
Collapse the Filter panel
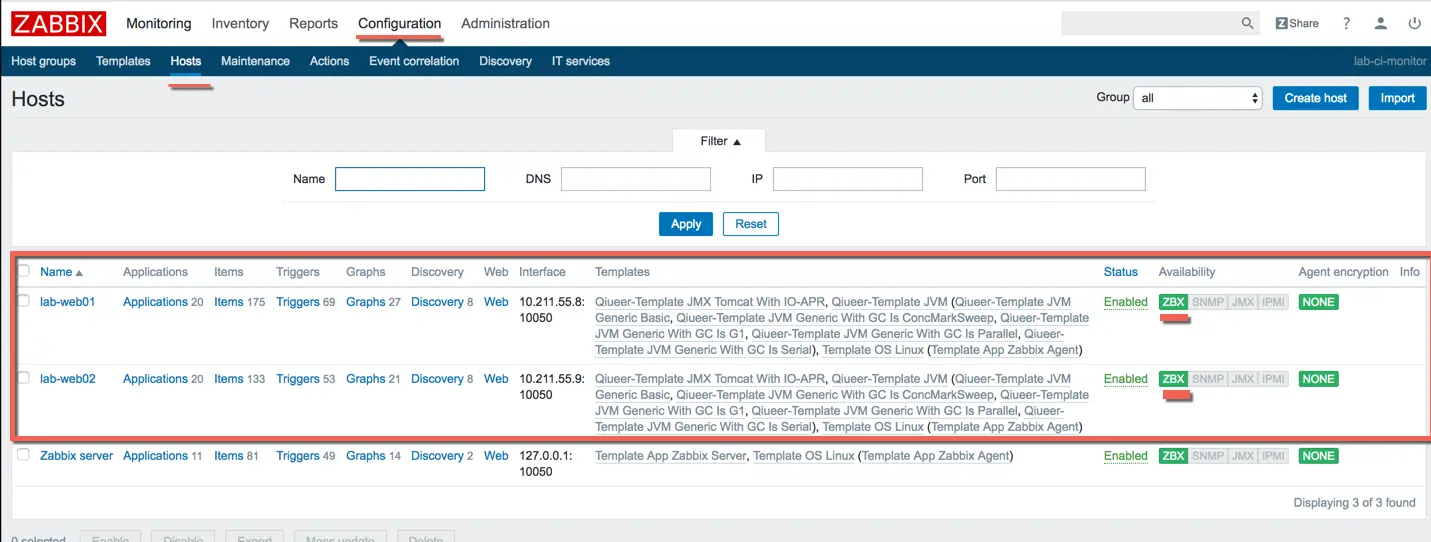(x=720, y=141)
